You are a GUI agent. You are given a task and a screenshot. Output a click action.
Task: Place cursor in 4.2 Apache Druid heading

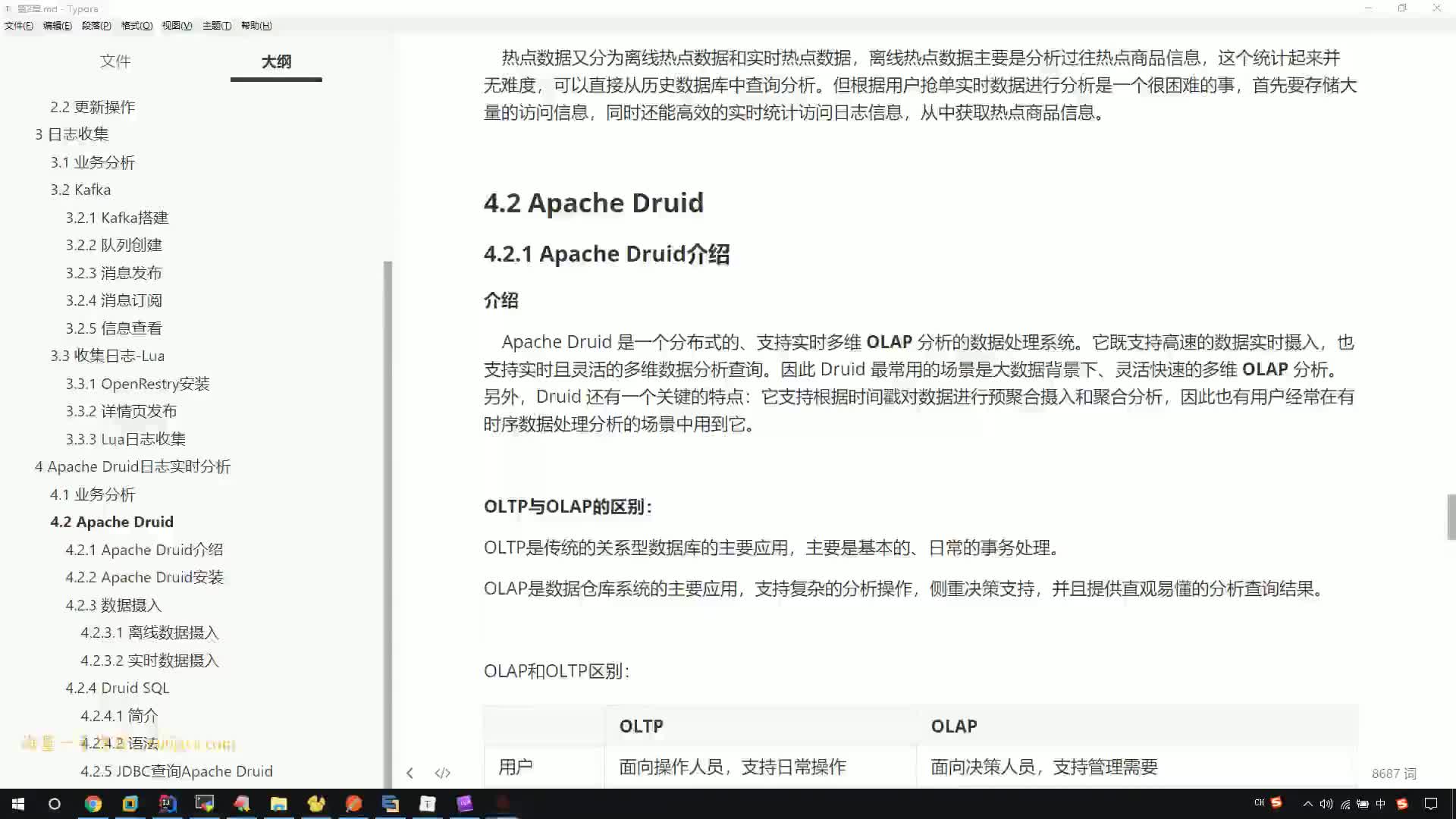594,202
